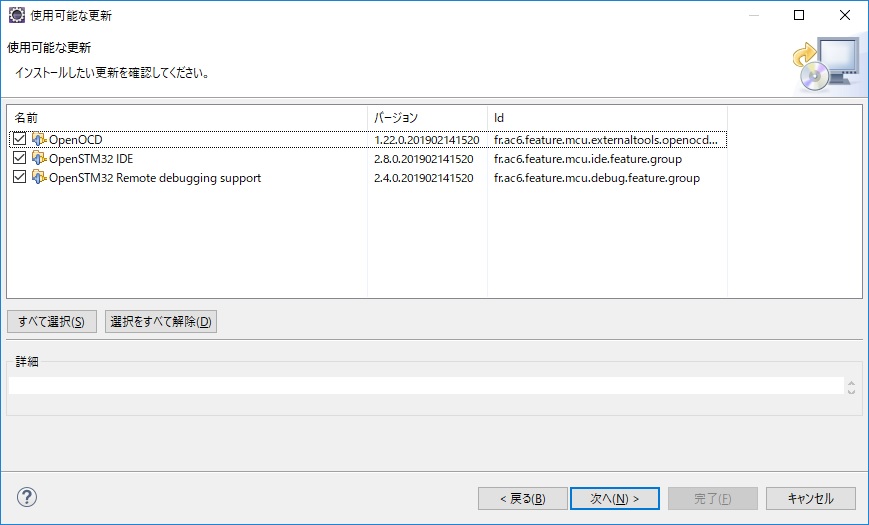
Task: Click 選択をすべて解除(D) button
Action: (x=161, y=322)
